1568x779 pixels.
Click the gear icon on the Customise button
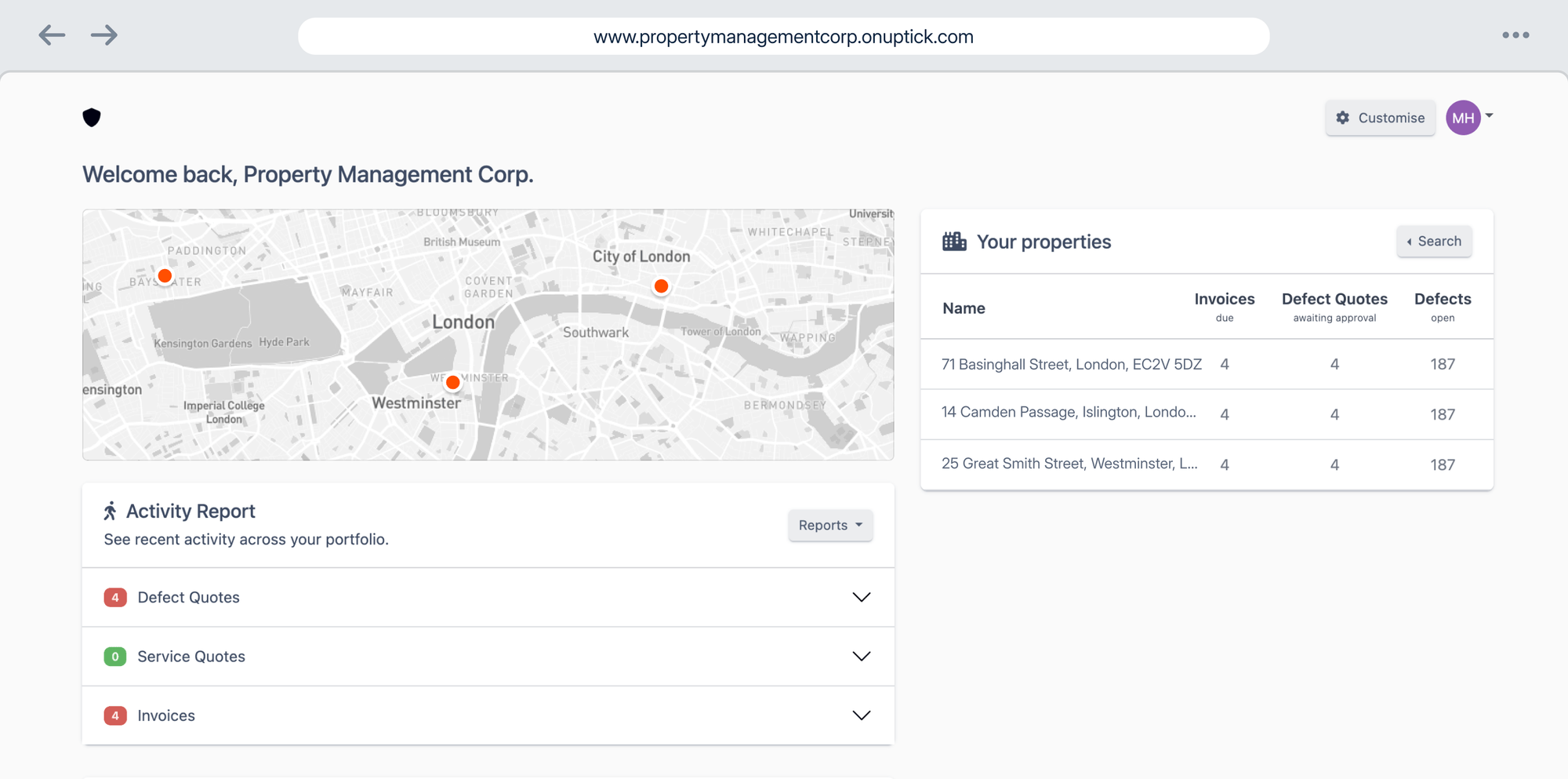coord(1342,118)
